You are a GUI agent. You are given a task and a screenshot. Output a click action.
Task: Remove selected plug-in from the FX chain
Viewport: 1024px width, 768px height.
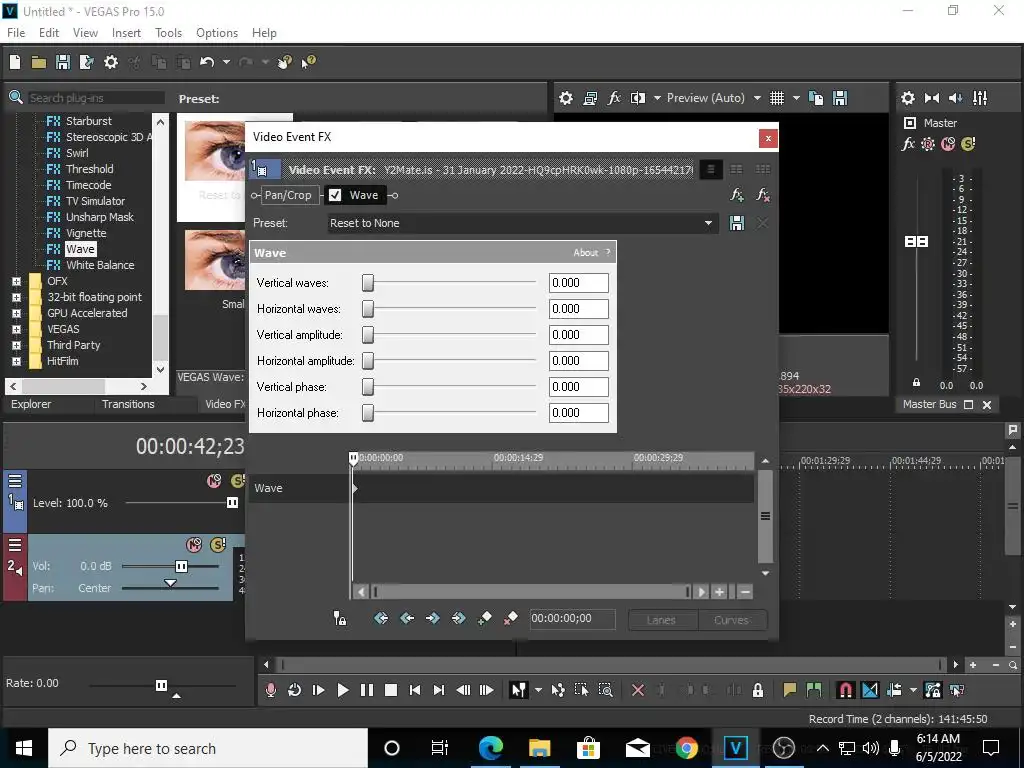pyautogui.click(x=762, y=195)
